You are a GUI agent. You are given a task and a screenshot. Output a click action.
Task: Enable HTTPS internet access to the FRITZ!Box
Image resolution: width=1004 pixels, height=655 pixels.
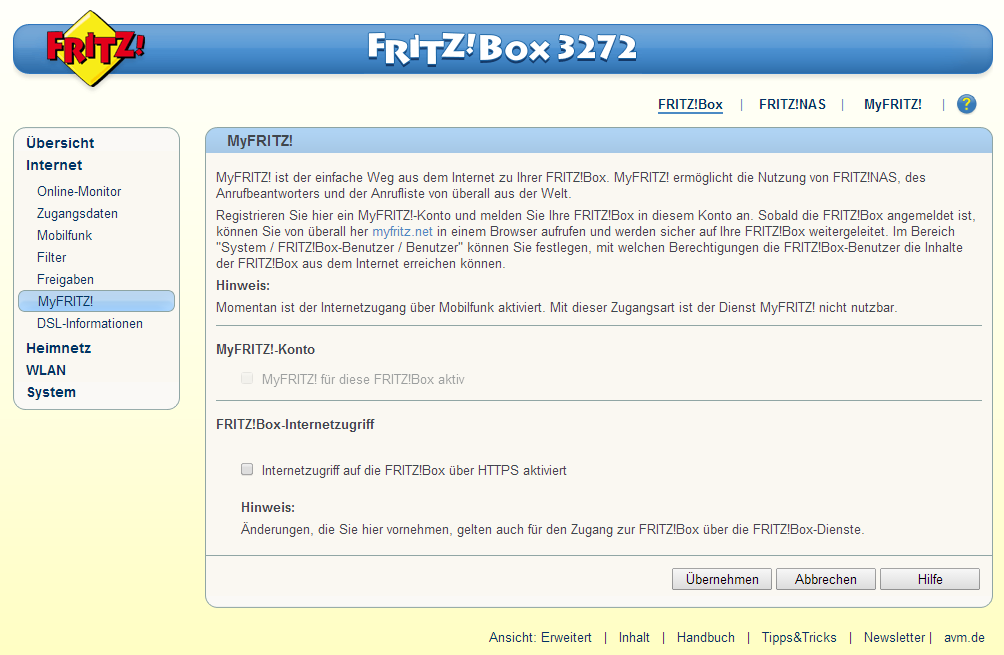coord(245,469)
